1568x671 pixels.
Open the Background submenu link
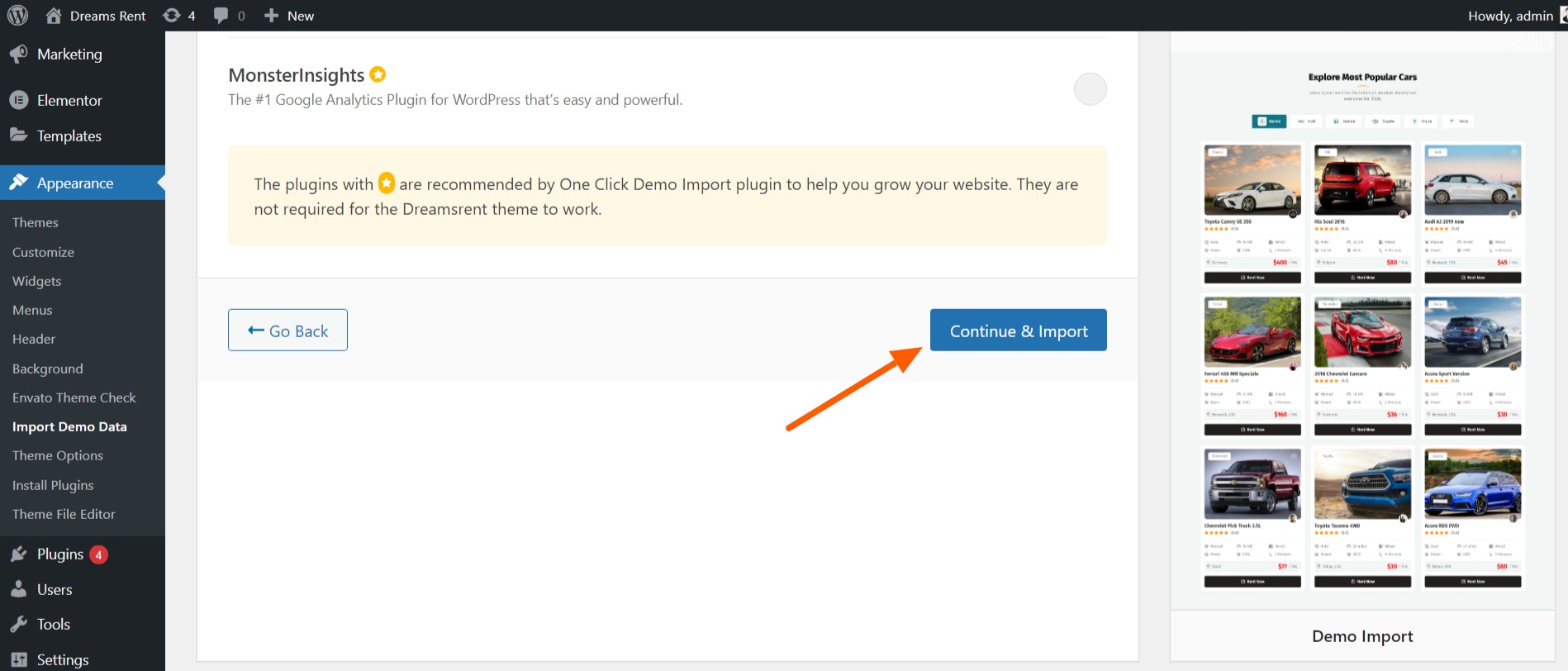[x=48, y=369]
